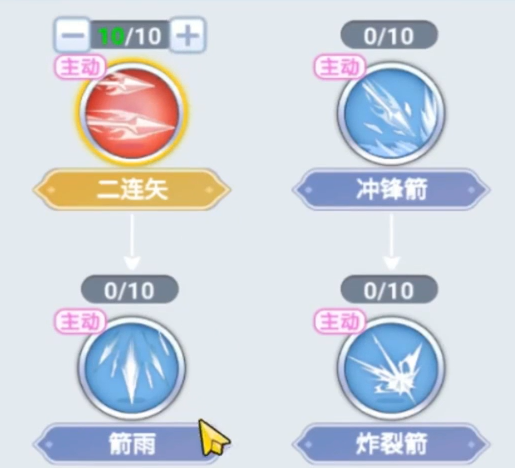Increase 二连矢 level with plus button

click(188, 35)
